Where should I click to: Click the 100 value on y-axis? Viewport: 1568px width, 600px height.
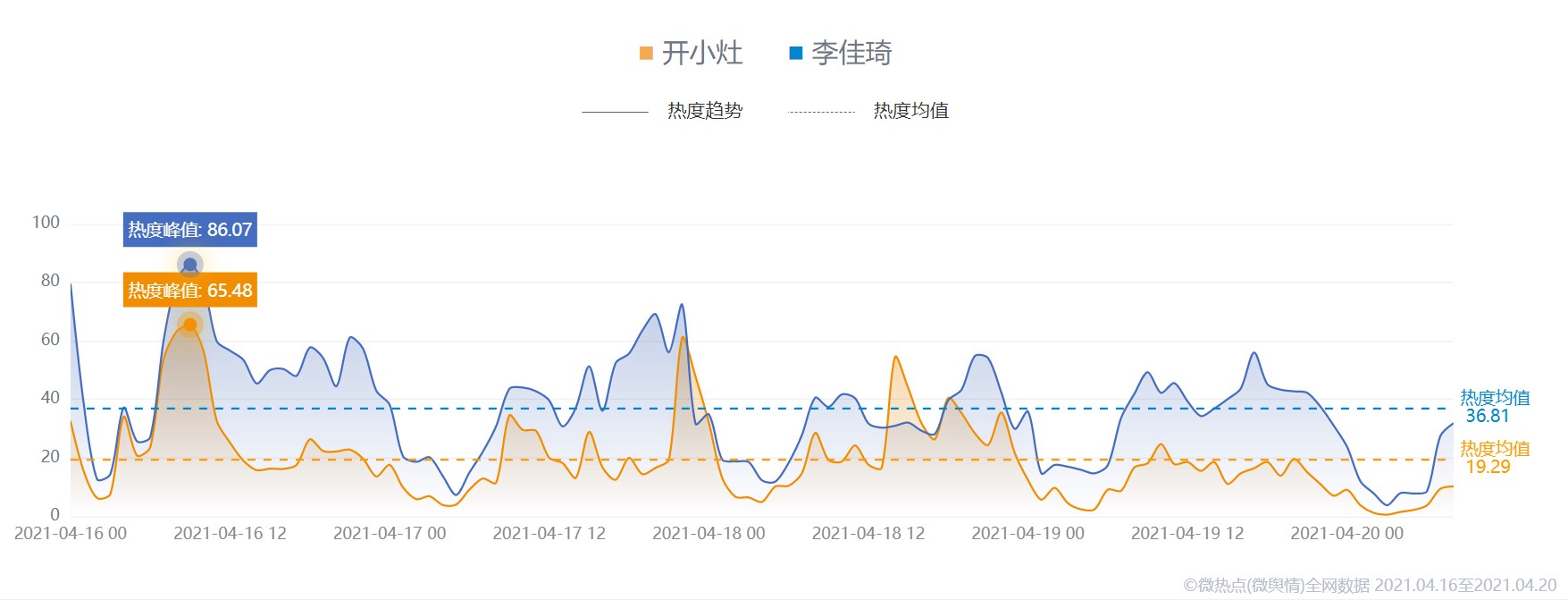[46, 223]
